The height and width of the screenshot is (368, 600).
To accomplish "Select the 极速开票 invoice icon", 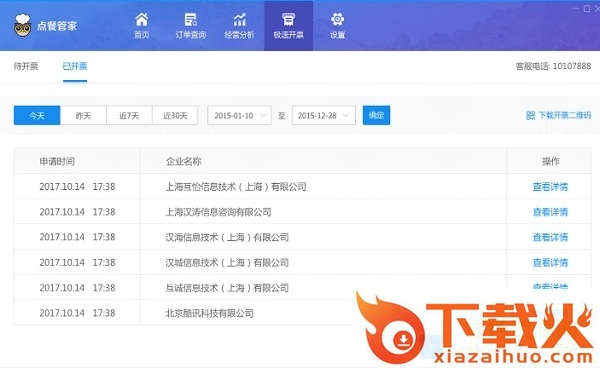I will coord(288,19).
